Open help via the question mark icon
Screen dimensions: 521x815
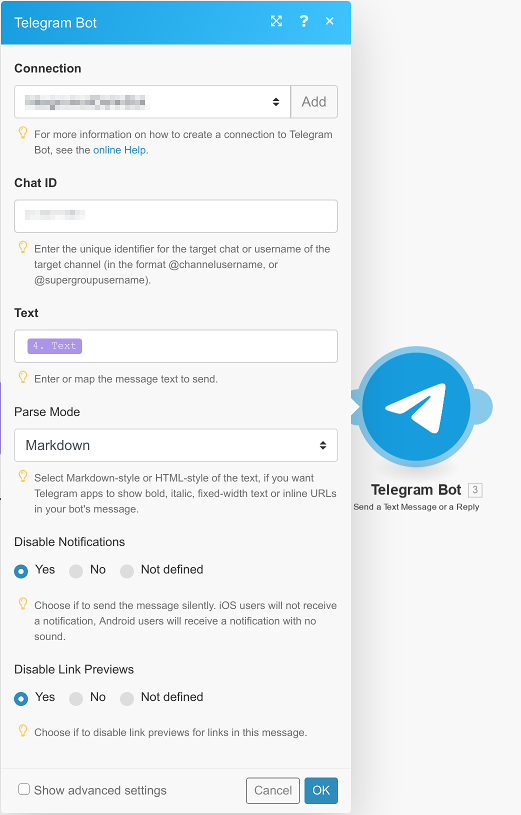point(304,21)
